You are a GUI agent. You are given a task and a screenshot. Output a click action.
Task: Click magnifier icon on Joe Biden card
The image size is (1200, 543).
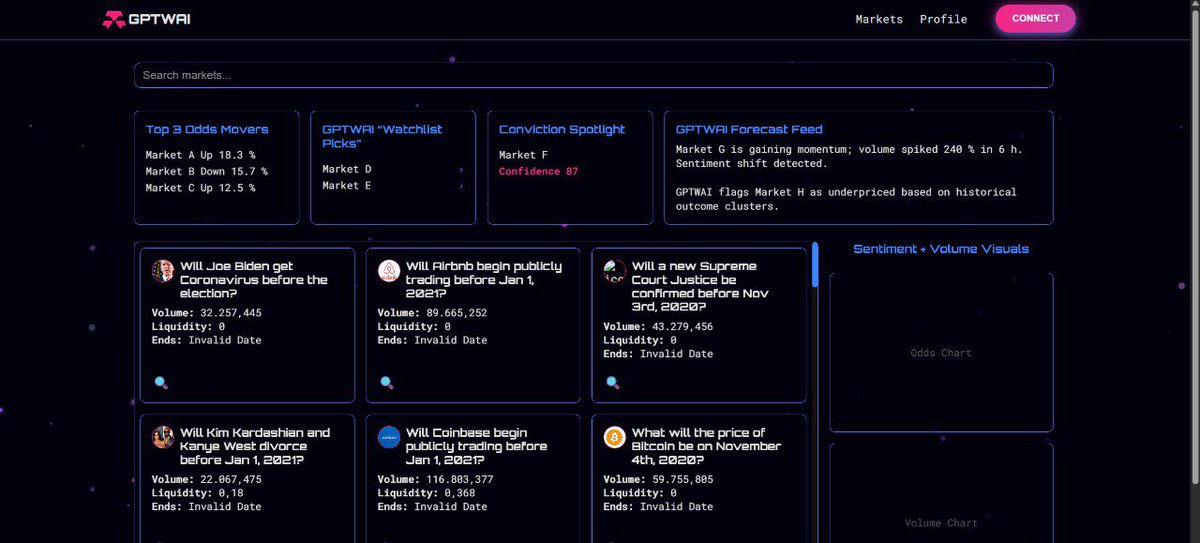161,382
